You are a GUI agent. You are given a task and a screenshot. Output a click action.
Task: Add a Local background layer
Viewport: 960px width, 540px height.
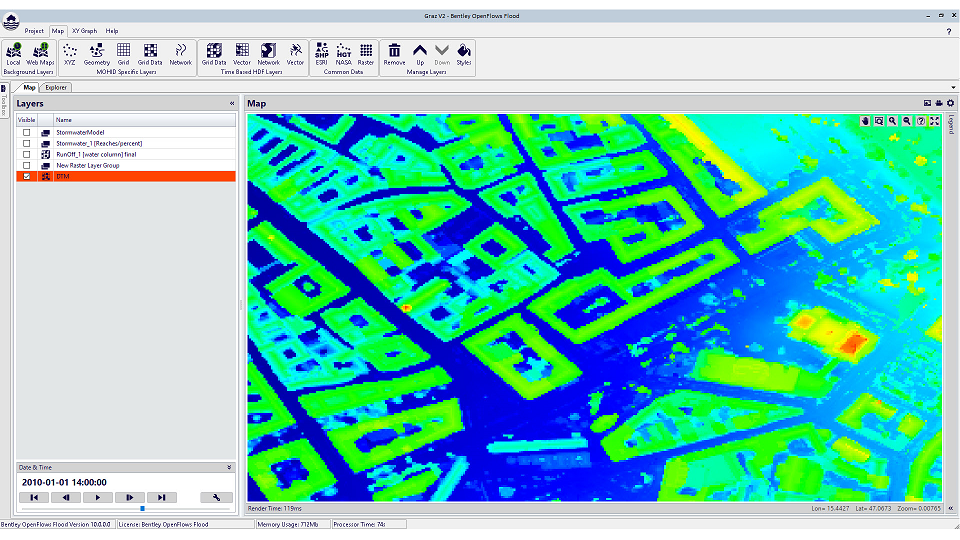(13, 54)
